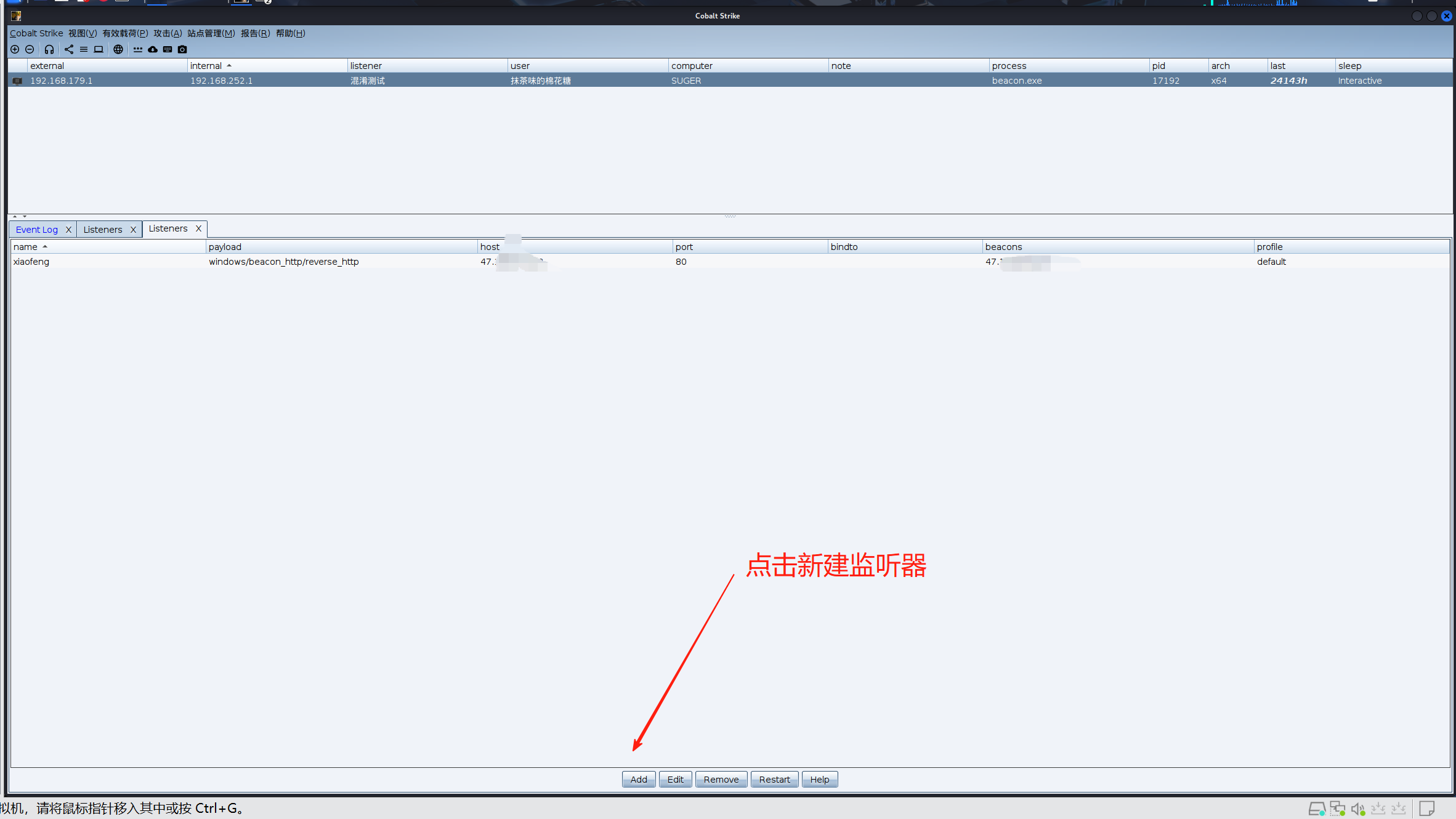This screenshot has height=819, width=1456.
Task: Sort sessions by pid column header
Action: 1179,66
